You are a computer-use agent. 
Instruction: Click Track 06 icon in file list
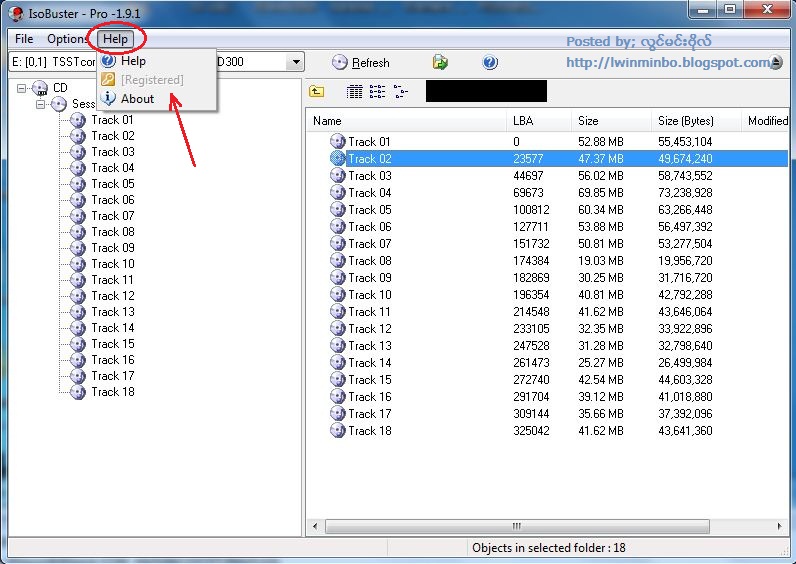(338, 226)
